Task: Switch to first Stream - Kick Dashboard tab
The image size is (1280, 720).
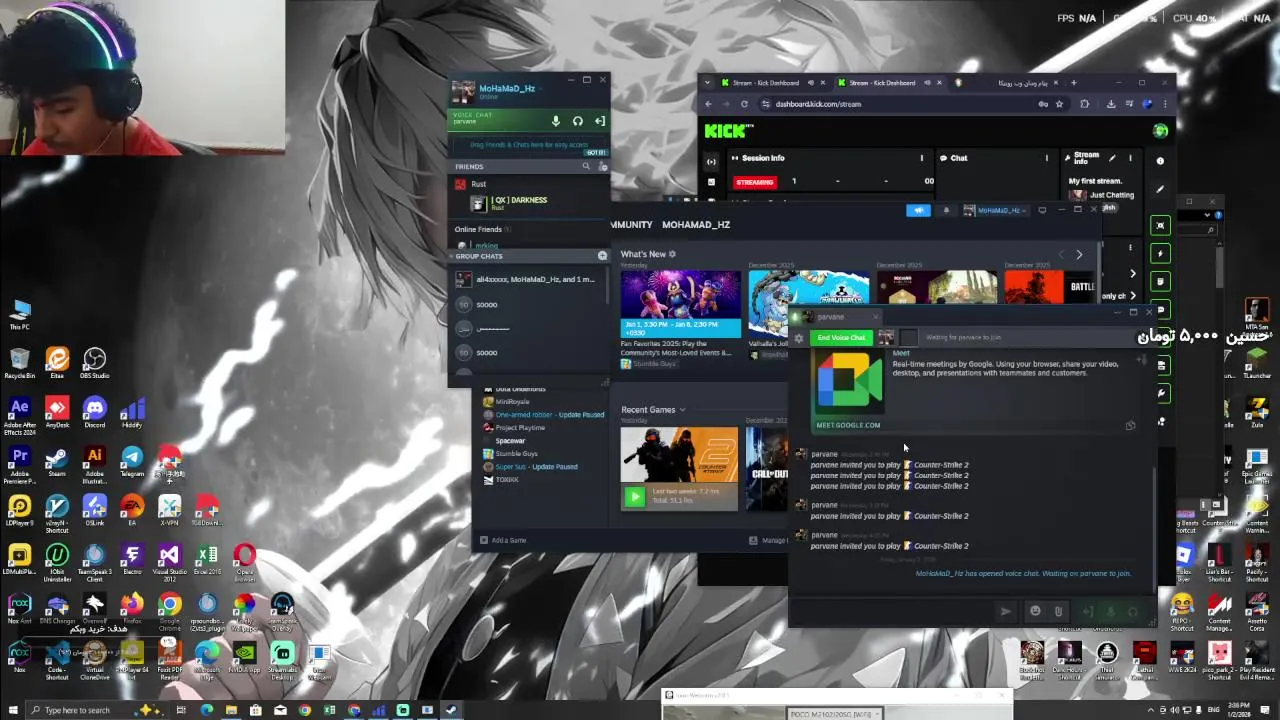Action: 765,83
